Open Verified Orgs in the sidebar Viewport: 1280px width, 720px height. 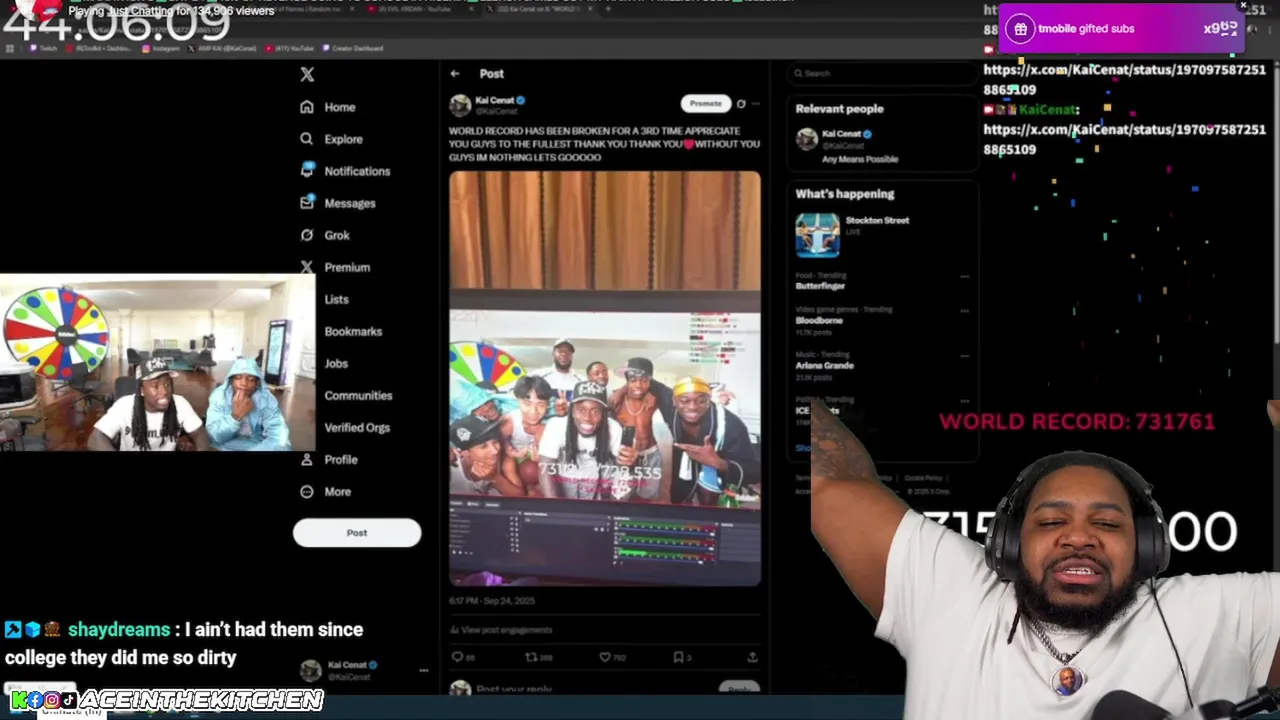pyautogui.click(x=357, y=427)
